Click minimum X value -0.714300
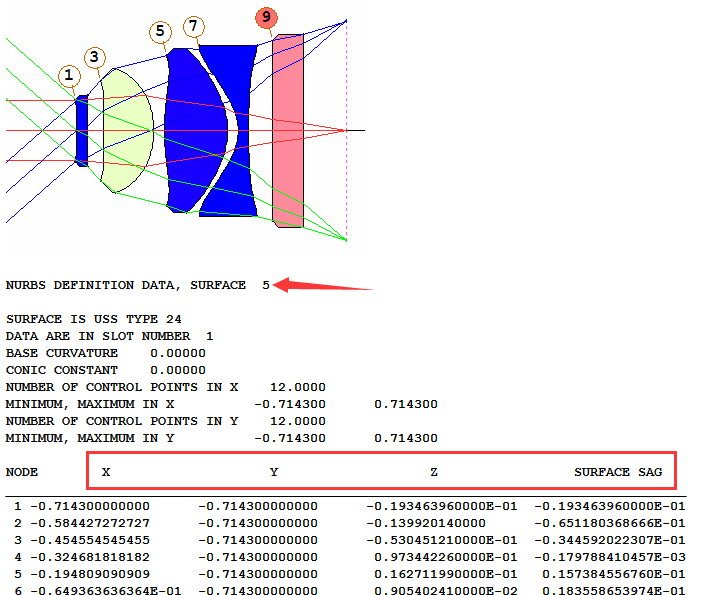 [x=290, y=404]
